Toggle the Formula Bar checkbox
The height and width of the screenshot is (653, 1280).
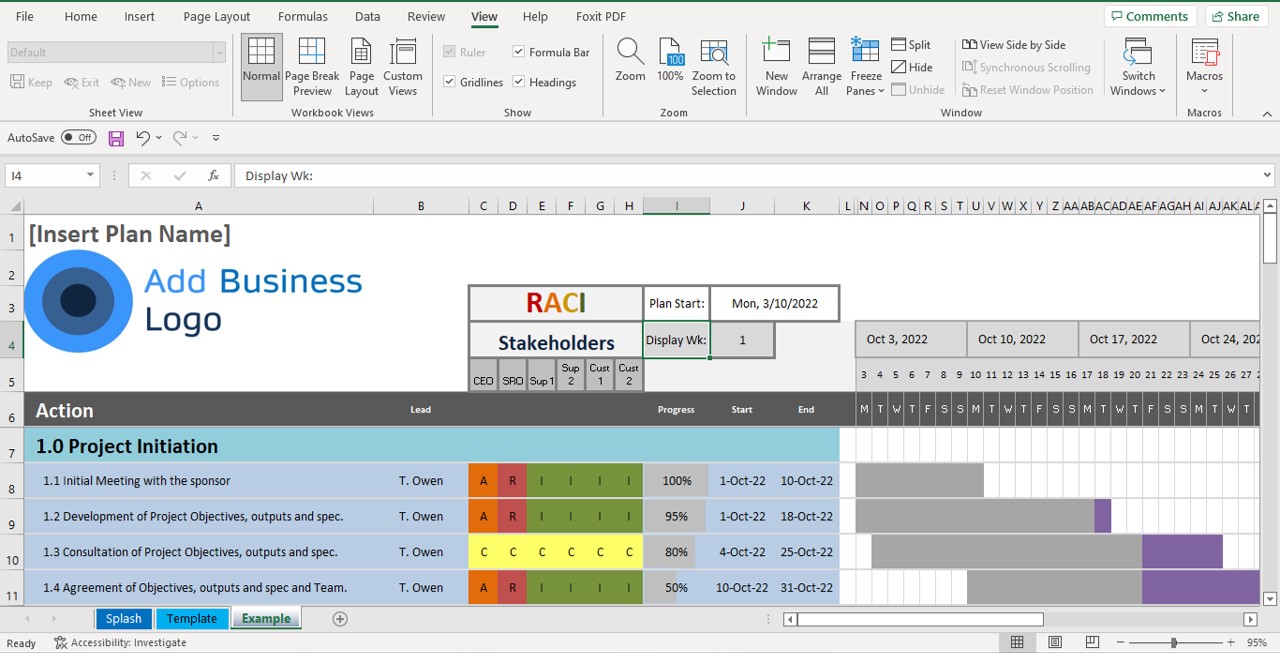[x=519, y=52]
